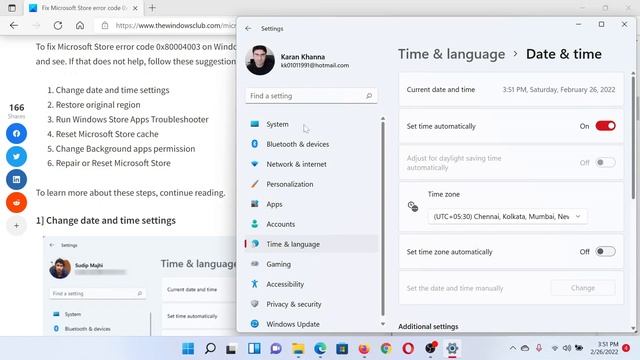640x360 pixels.
Task: Open Personalization settings section
Action: click(x=311, y=184)
